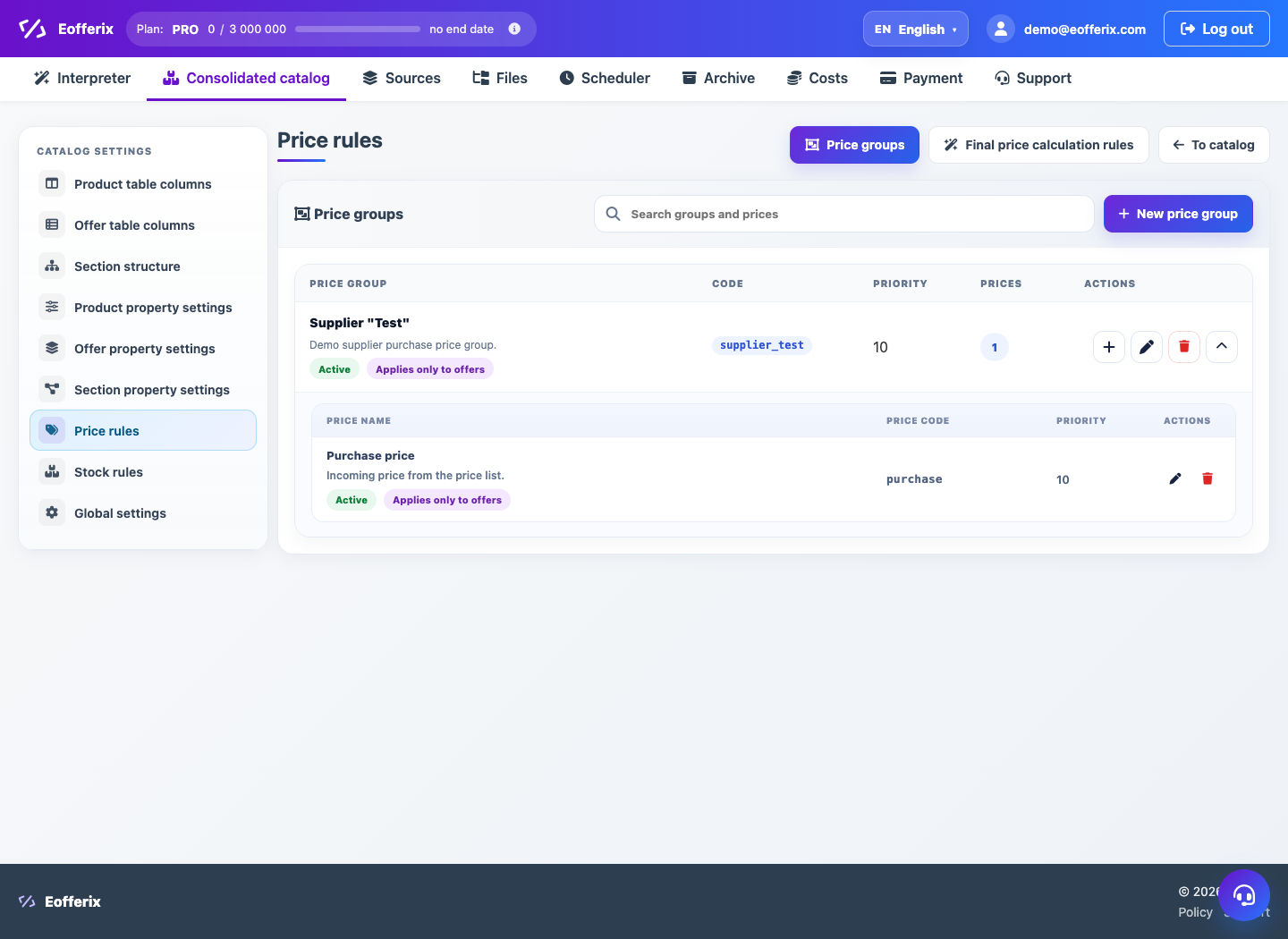This screenshot has width=1288, height=939.
Task: Open the support chat bubble
Action: coord(1244,895)
